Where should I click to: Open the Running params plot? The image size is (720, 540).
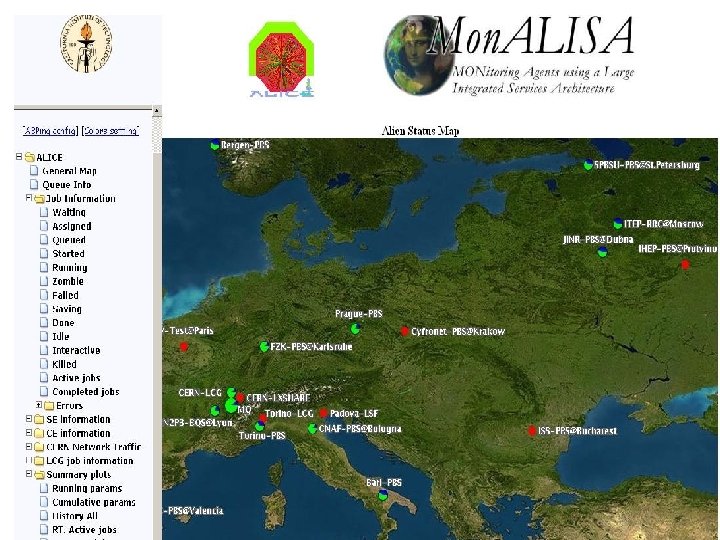pyautogui.click(x=87, y=489)
